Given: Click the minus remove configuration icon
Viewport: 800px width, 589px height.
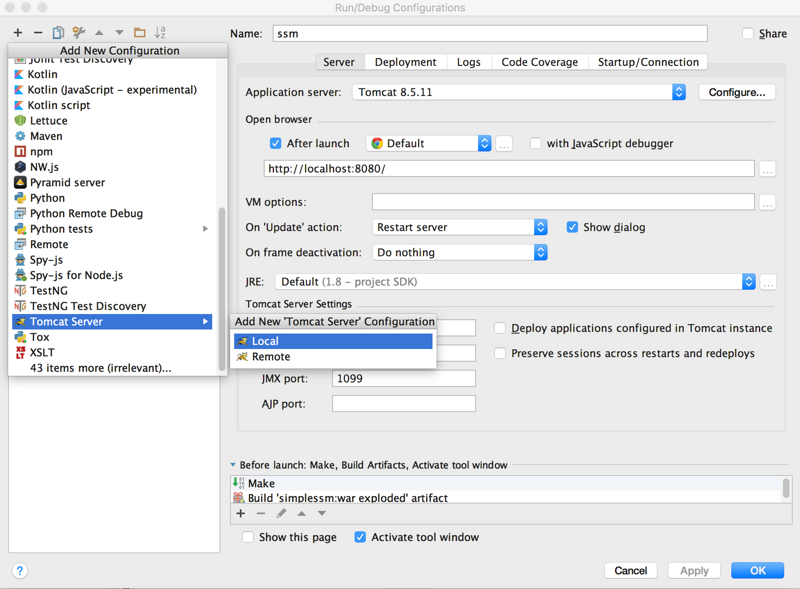Looking at the screenshot, I should click(38, 33).
